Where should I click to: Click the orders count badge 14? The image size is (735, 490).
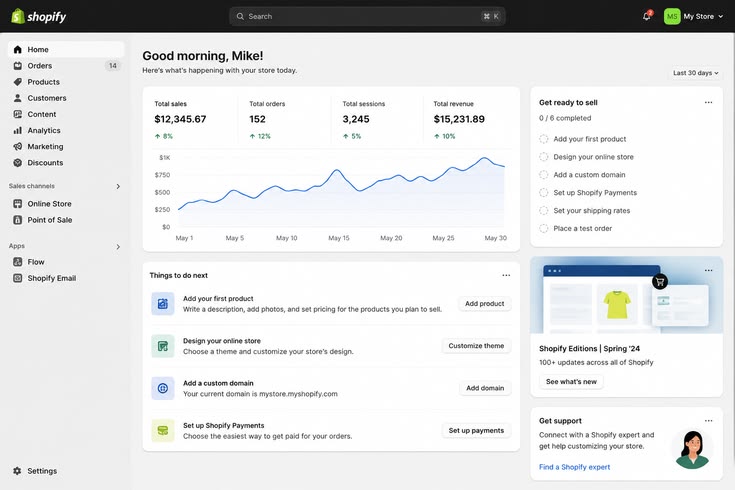113,66
